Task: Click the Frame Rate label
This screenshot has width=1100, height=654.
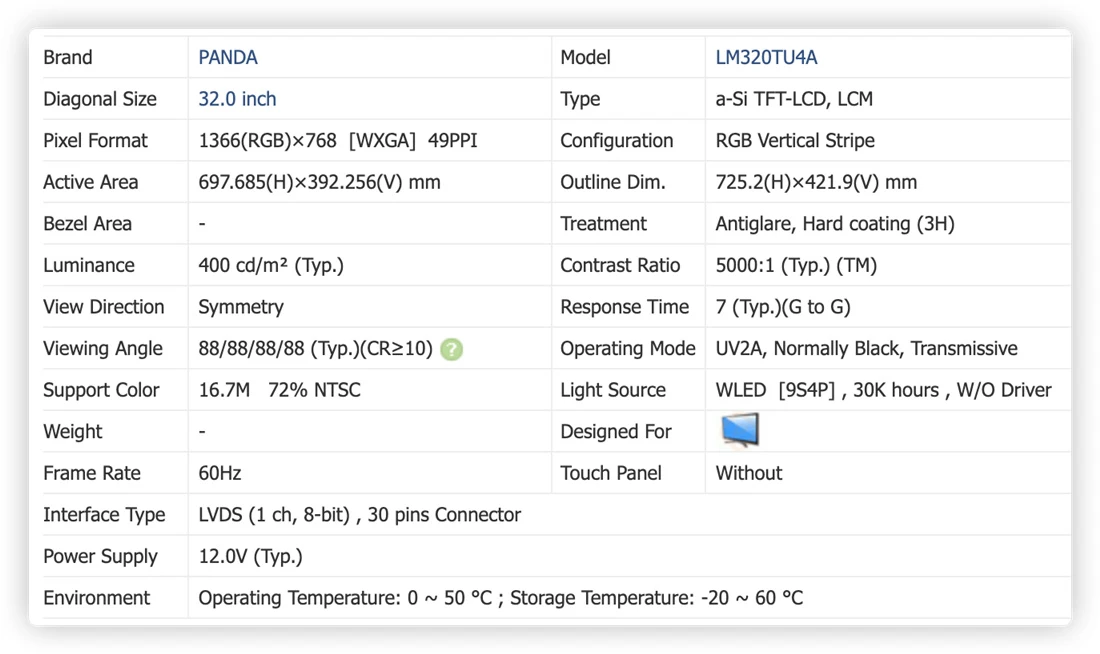Action: coord(92,474)
